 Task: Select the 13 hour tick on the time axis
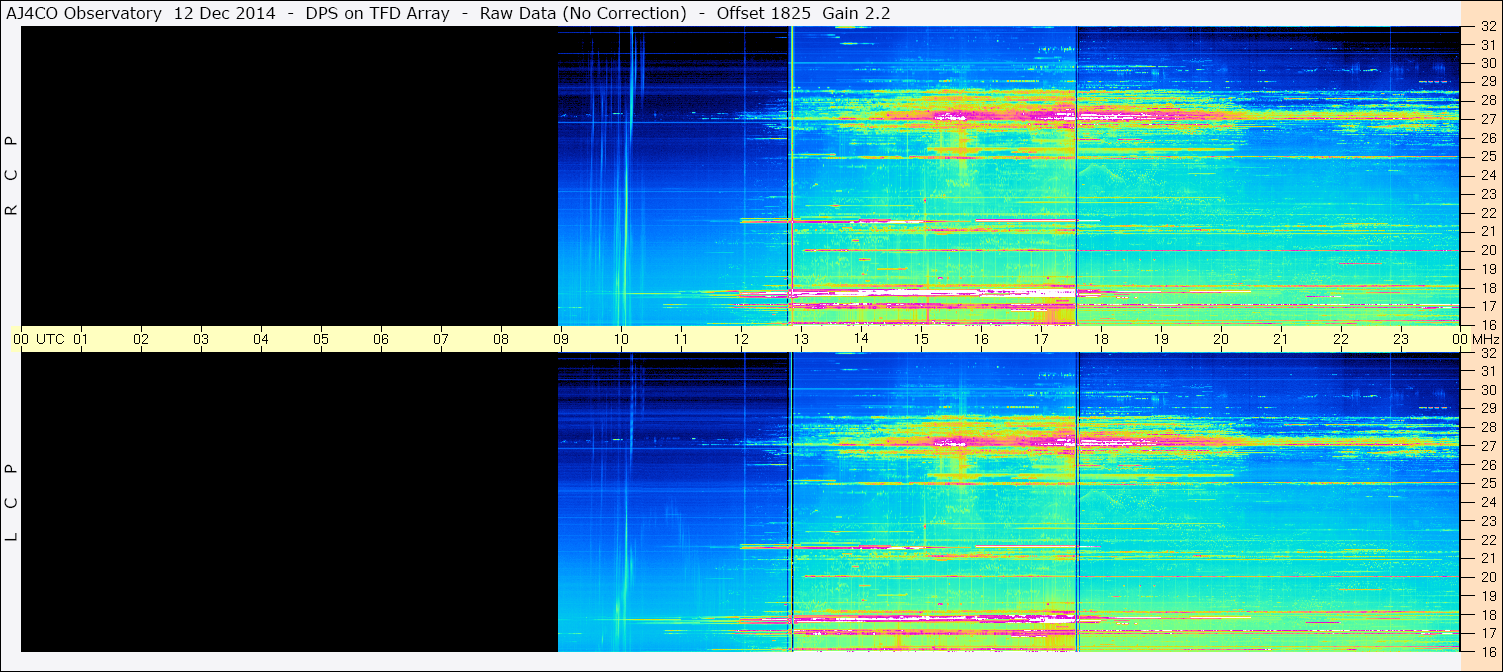click(801, 339)
